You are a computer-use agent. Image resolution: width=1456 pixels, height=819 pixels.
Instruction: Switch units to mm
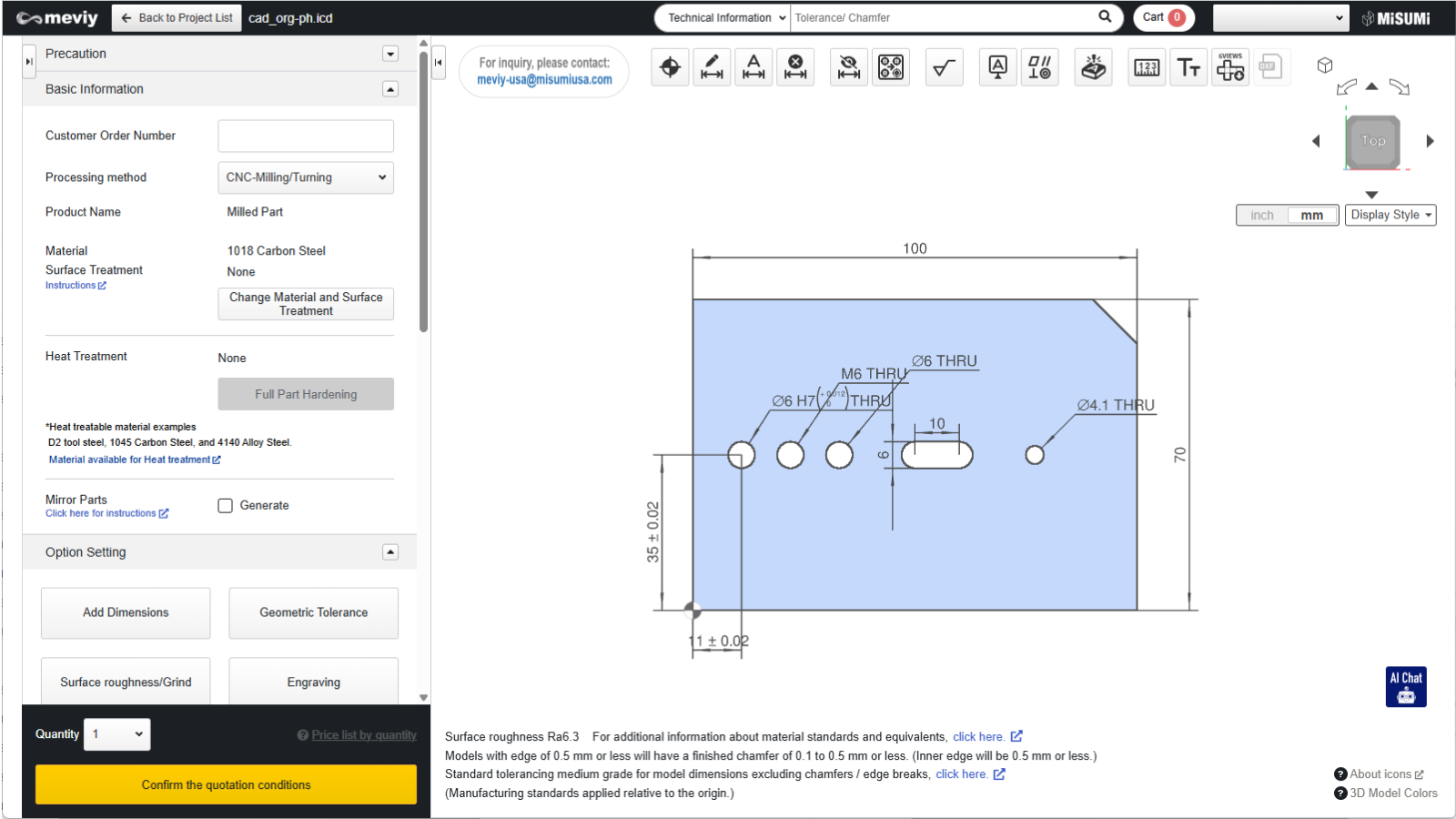coord(1311,216)
